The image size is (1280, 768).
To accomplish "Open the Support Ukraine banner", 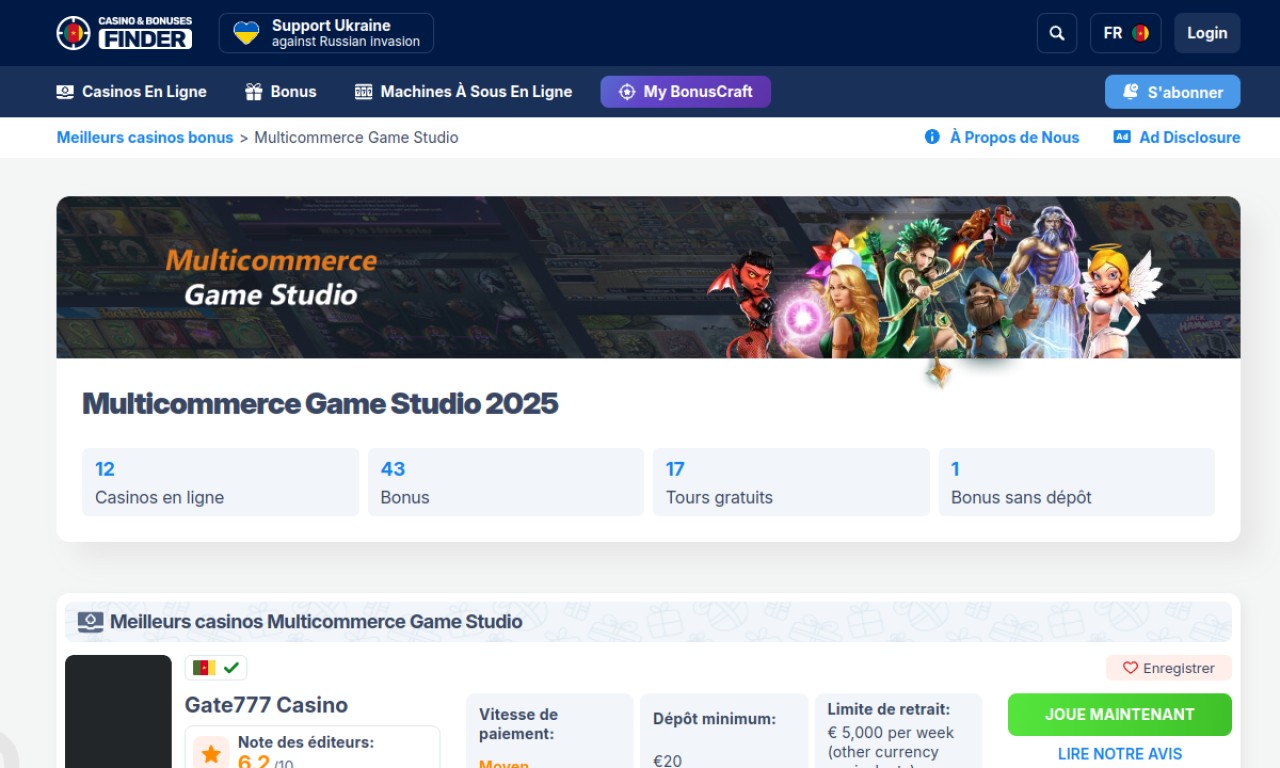I will coord(326,33).
